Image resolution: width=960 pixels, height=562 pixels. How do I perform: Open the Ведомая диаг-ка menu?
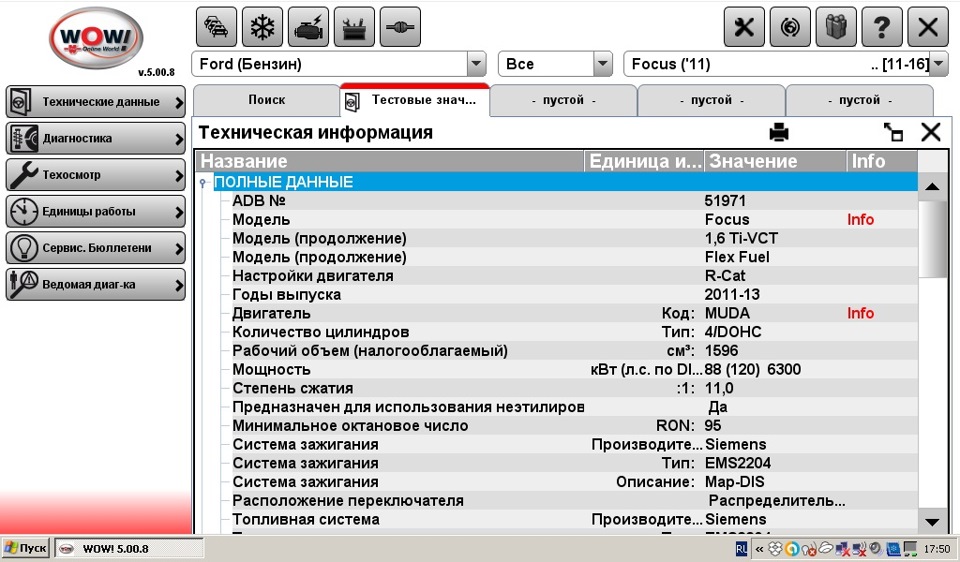click(96, 285)
